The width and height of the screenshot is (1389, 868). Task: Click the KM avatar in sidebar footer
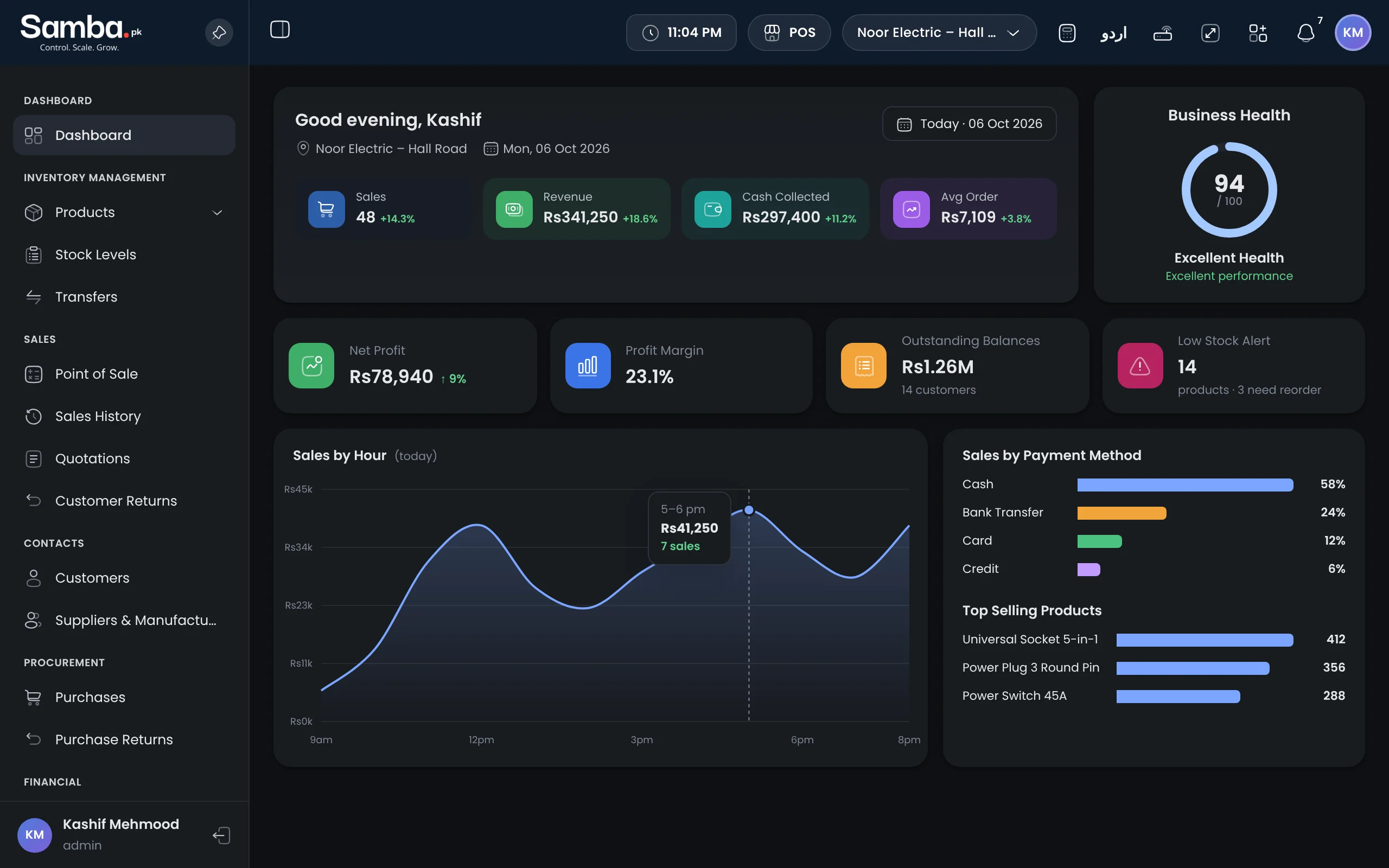(x=34, y=835)
